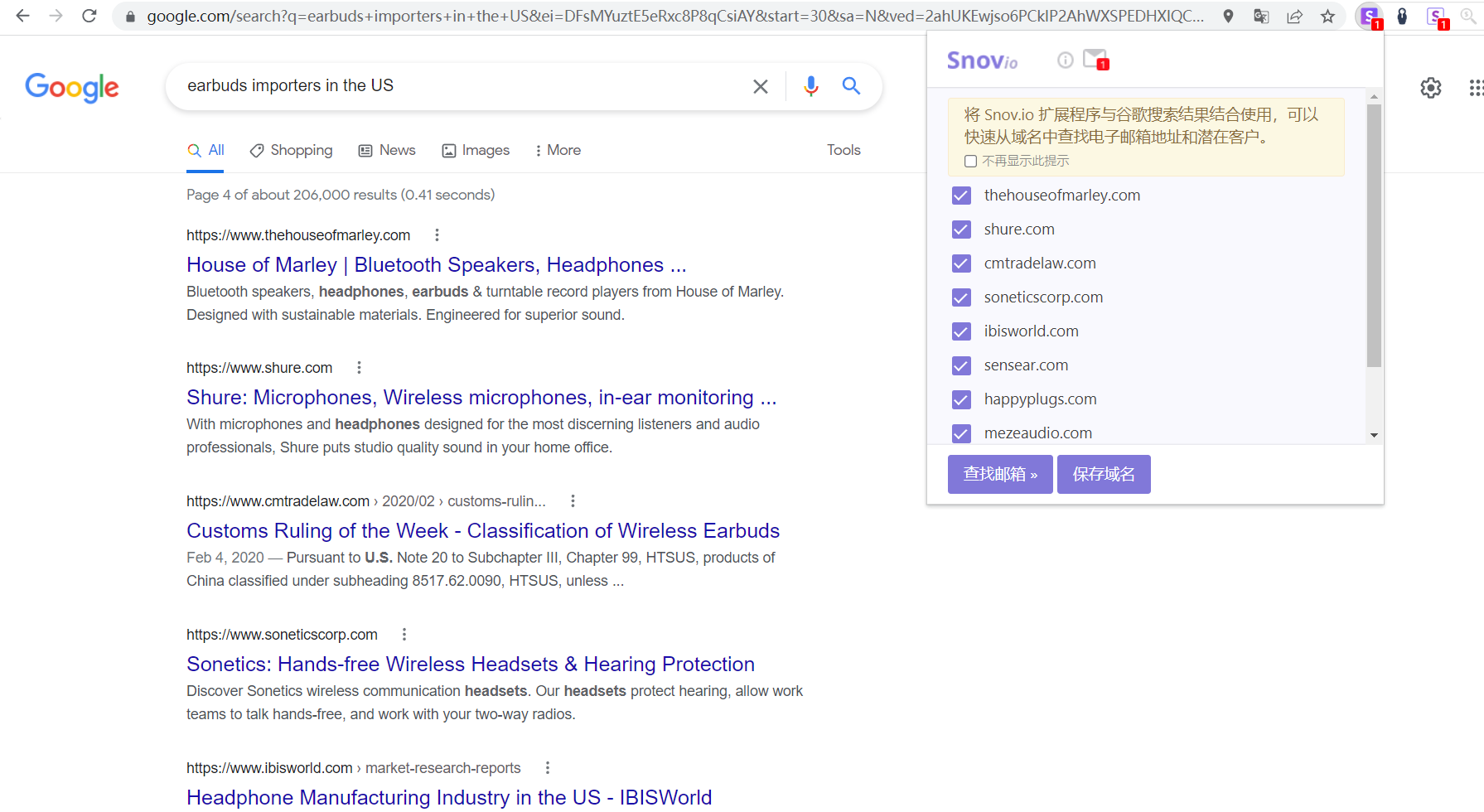Screen dimensions: 1484x812
Task: Open the translate page icon
Action: pyautogui.click(x=1261, y=16)
